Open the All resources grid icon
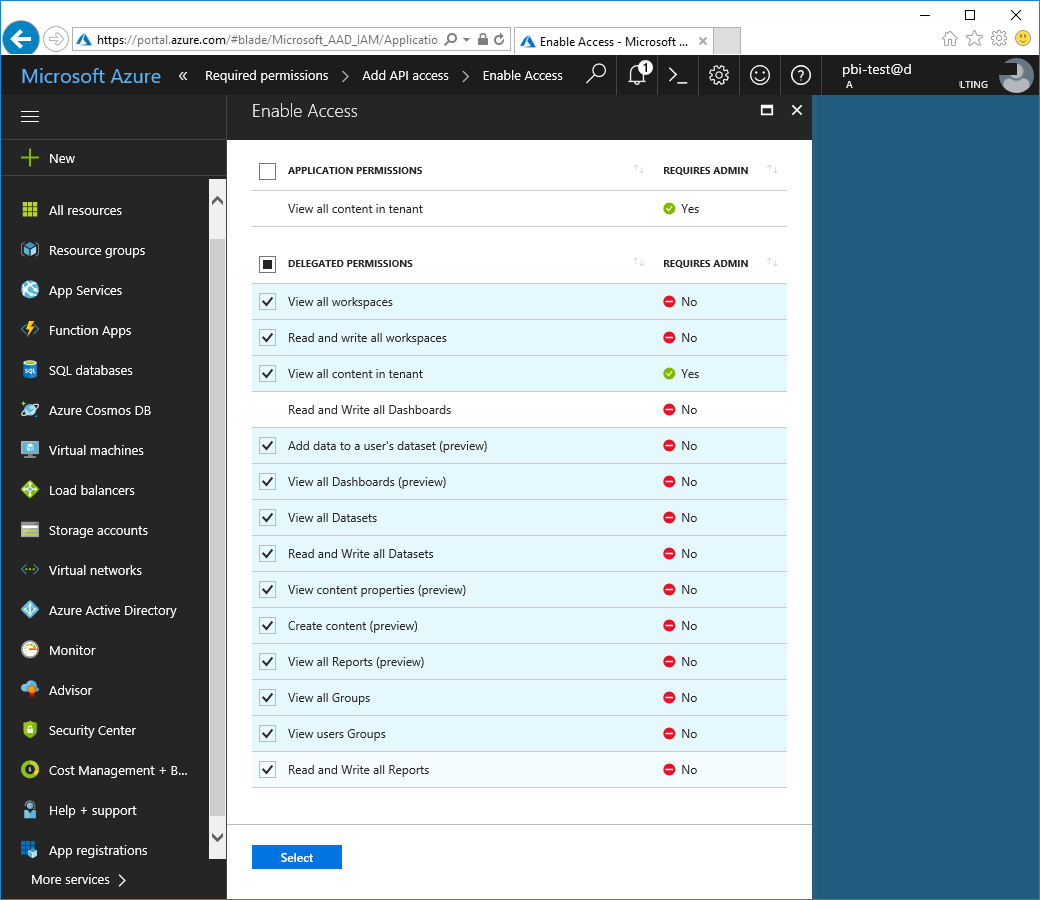 click(30, 210)
